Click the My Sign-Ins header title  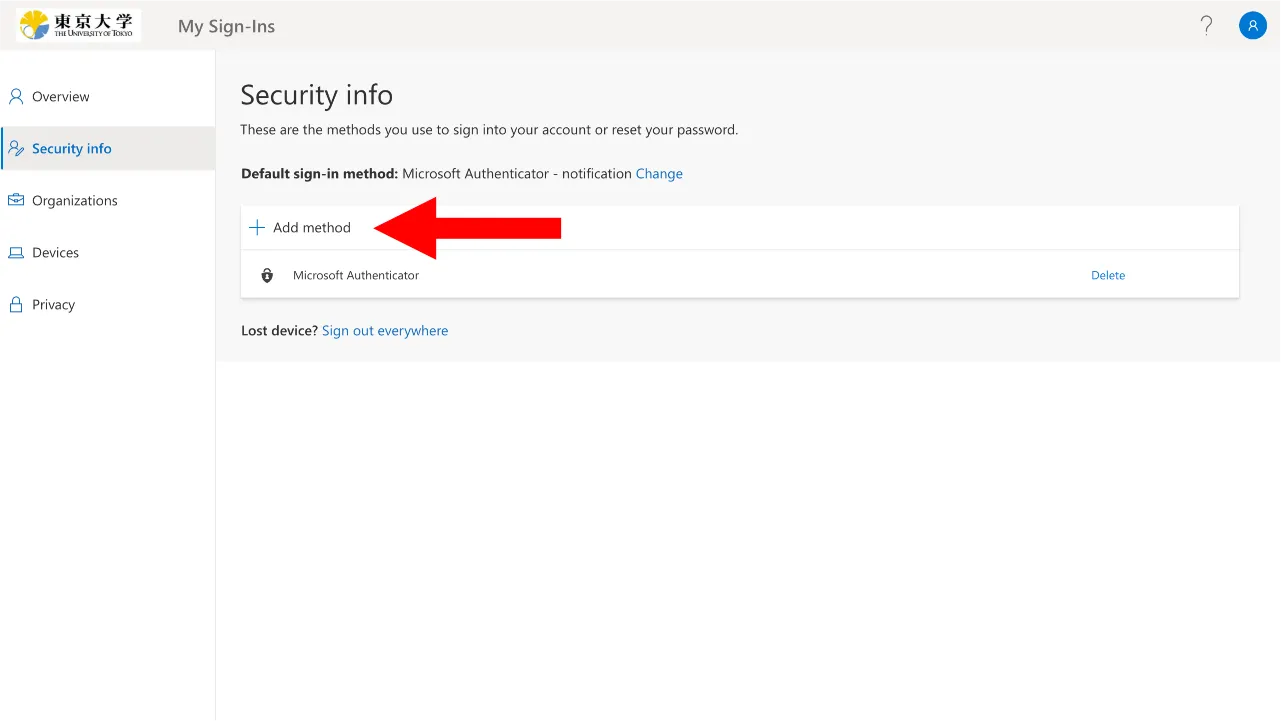pos(226,27)
